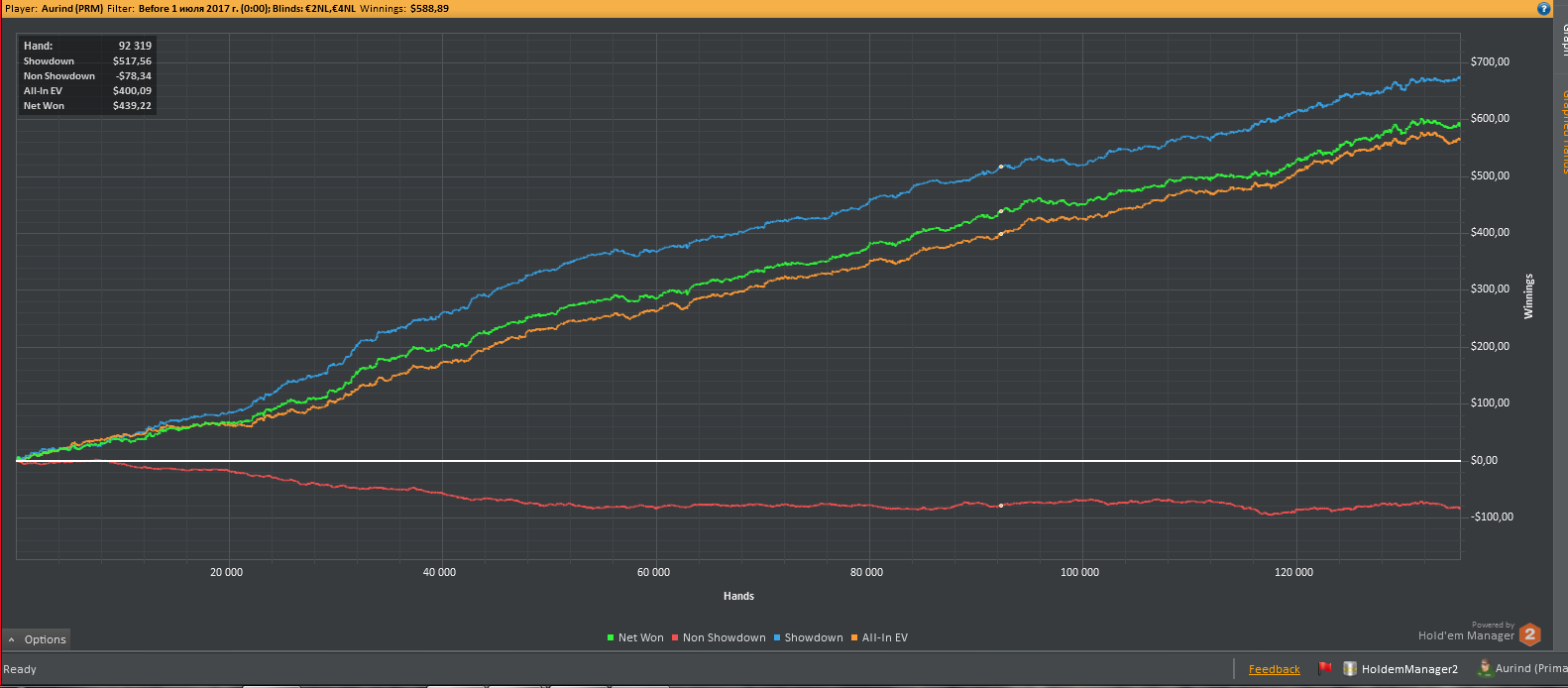Click the blue help question mark icon
This screenshot has width=1568, height=688.
(x=1543, y=8)
